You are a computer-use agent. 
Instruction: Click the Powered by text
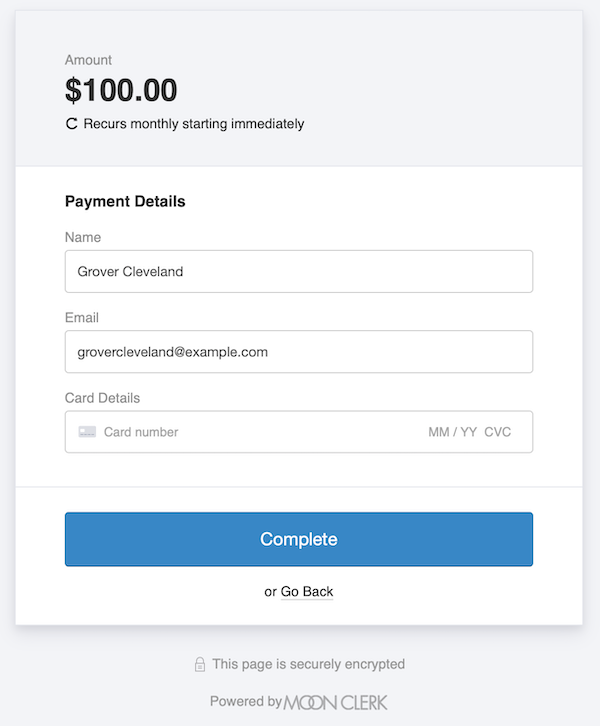[x=246, y=702]
